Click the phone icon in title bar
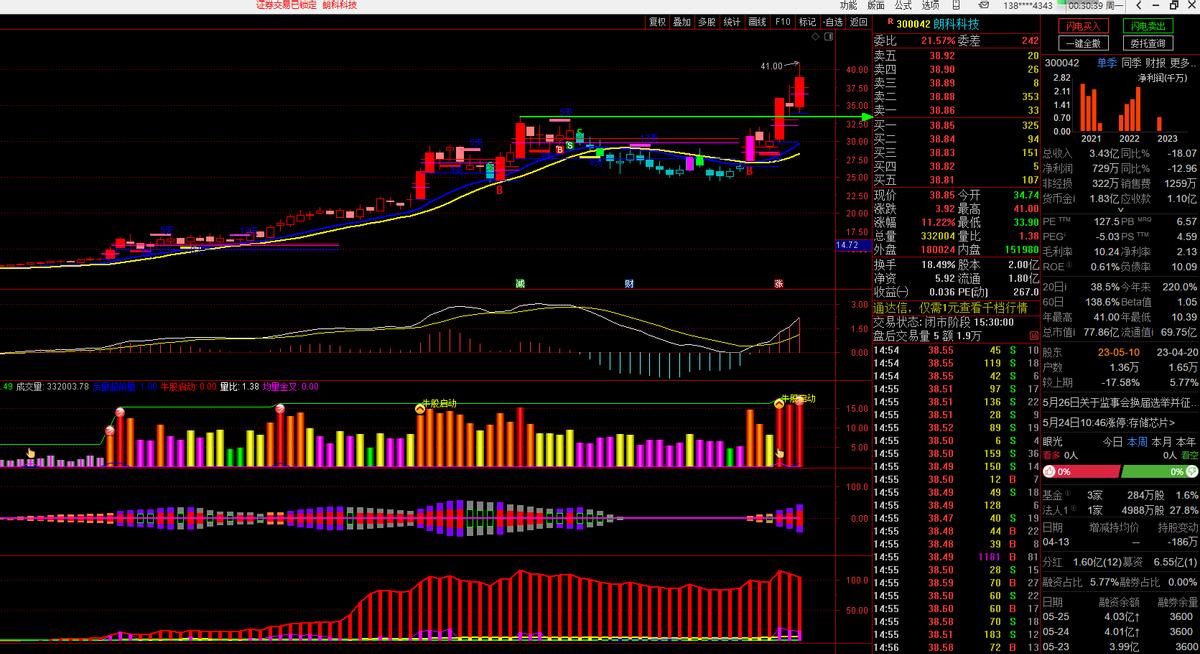This screenshot has height=654, width=1200. coord(955,5)
